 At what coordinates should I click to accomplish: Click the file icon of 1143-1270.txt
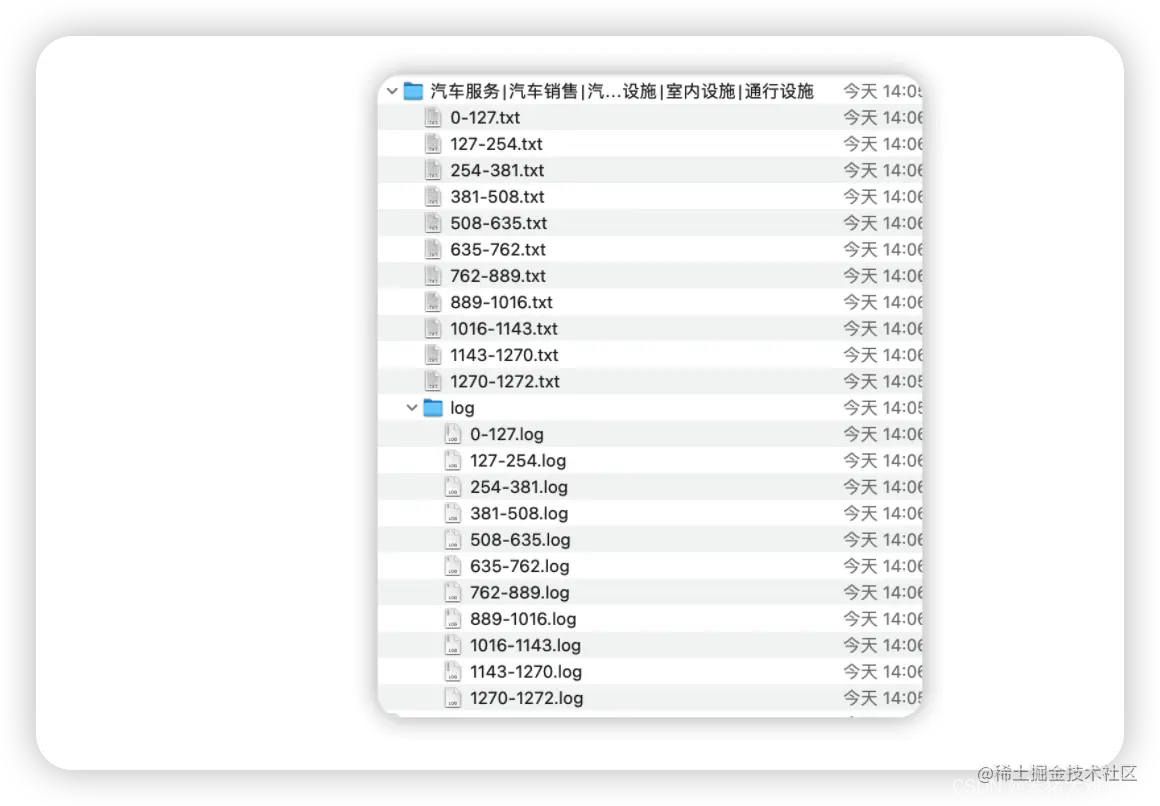tap(434, 355)
